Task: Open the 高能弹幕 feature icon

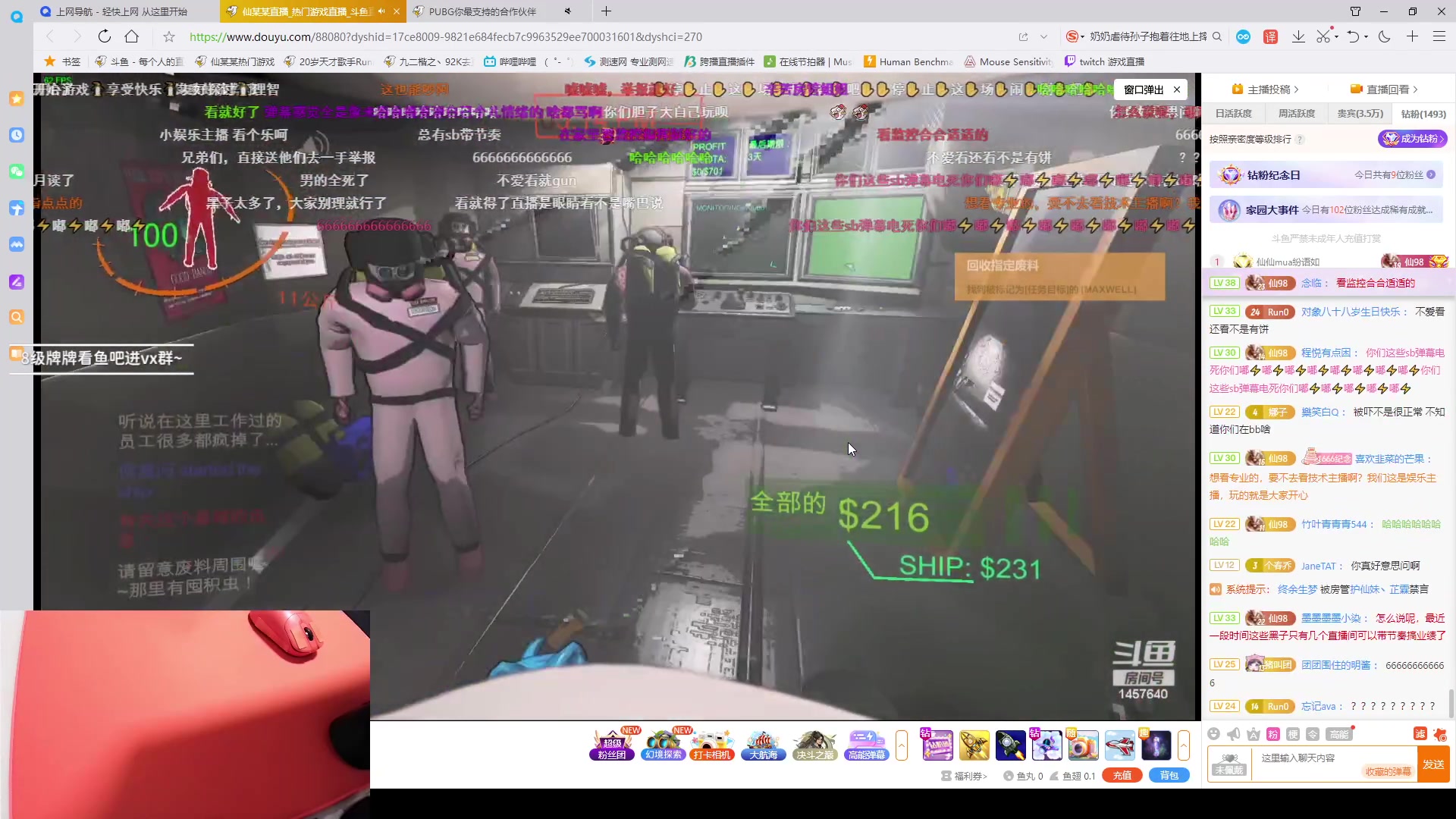Action: click(x=866, y=747)
